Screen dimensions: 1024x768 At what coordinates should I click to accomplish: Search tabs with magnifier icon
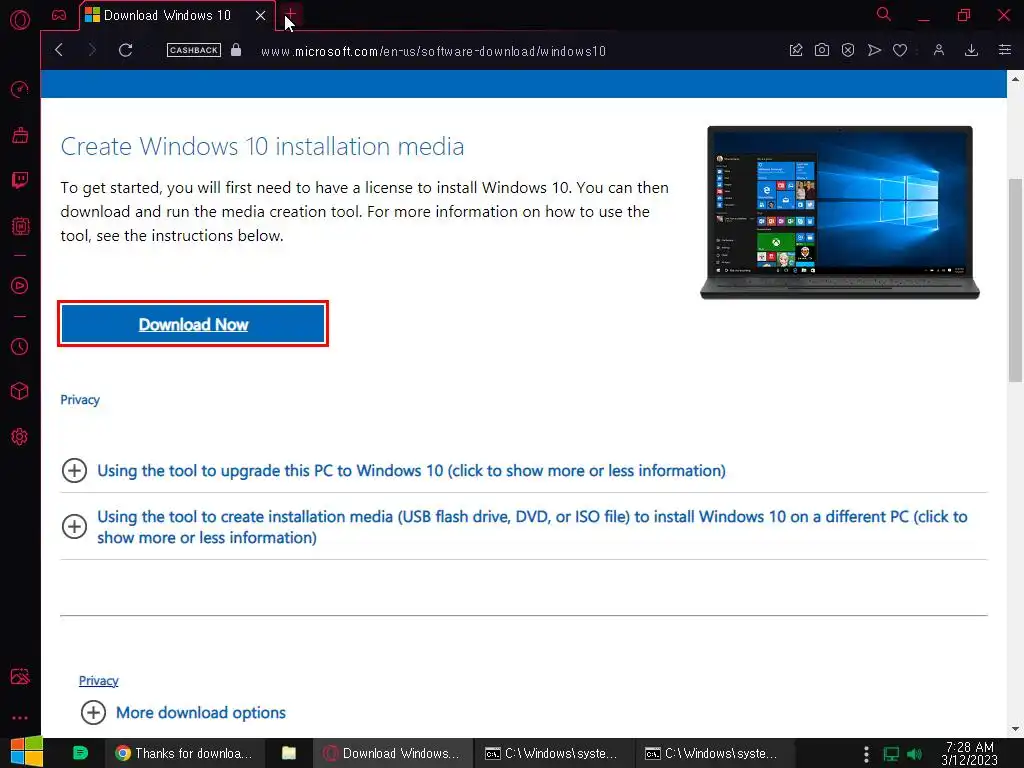coord(884,14)
